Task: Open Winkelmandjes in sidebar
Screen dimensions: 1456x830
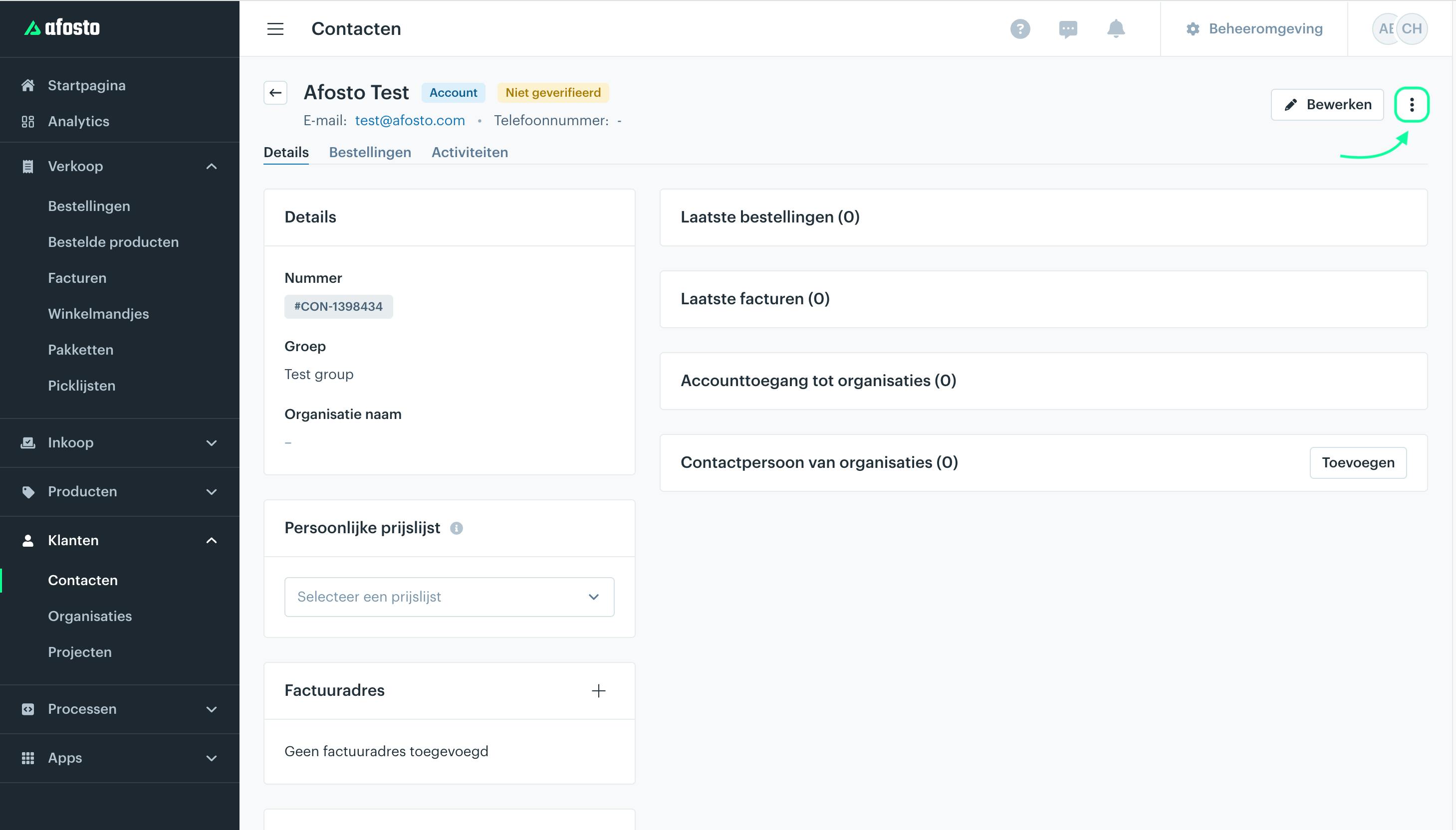Action: 98,314
